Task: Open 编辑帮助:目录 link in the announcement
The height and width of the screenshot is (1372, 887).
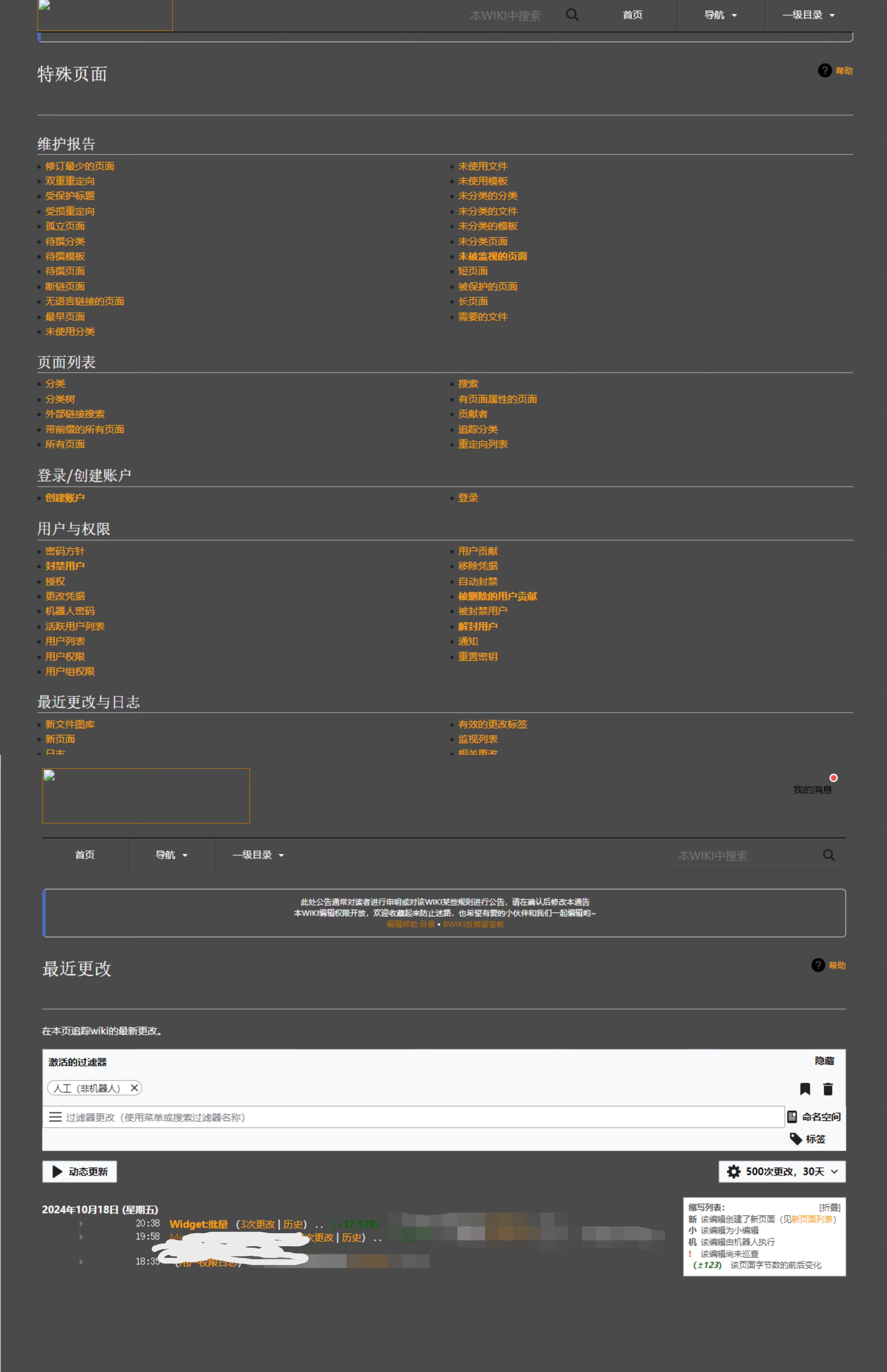Action: (411, 924)
